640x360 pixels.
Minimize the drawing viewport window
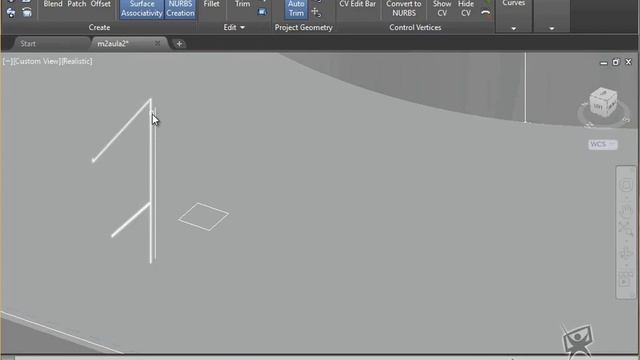coord(603,62)
